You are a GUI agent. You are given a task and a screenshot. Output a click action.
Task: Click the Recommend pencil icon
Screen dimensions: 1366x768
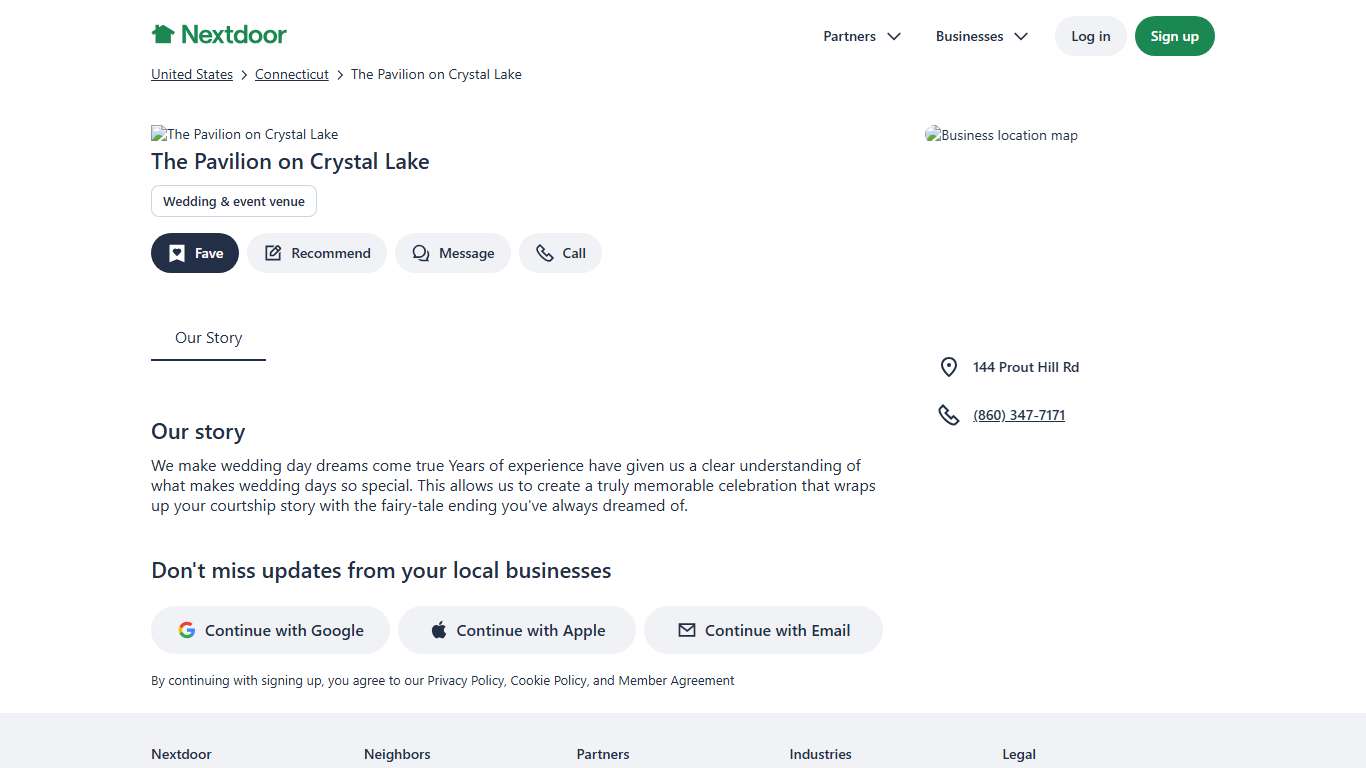[x=273, y=253]
